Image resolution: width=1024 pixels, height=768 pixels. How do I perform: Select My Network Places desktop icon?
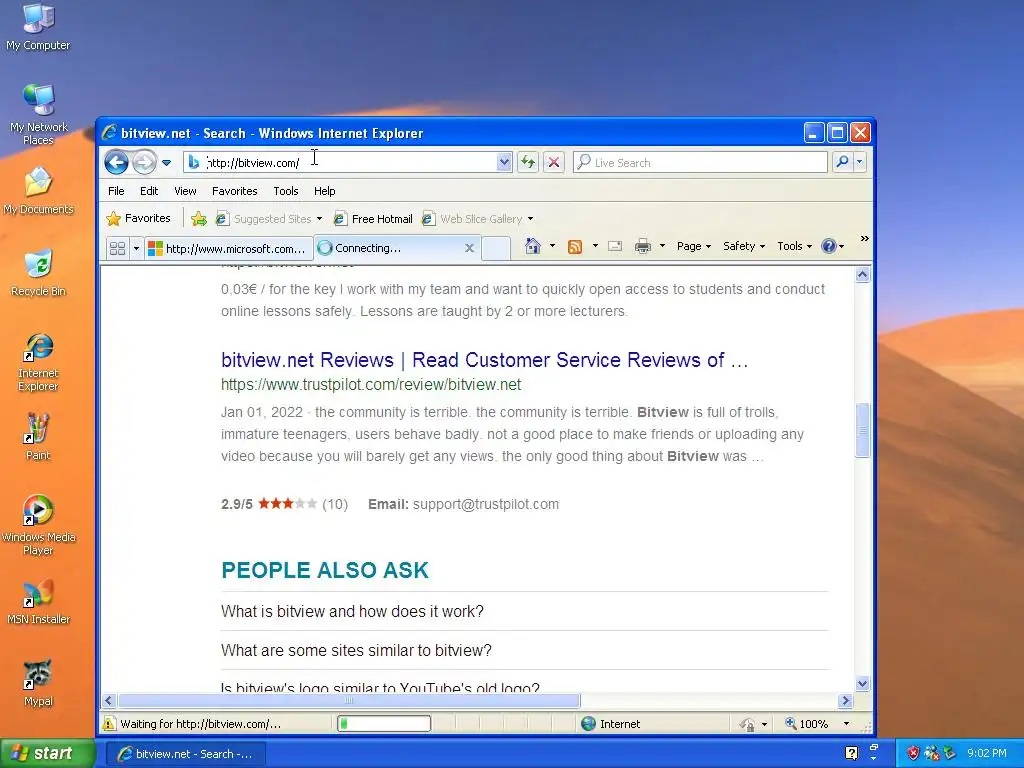point(38,115)
